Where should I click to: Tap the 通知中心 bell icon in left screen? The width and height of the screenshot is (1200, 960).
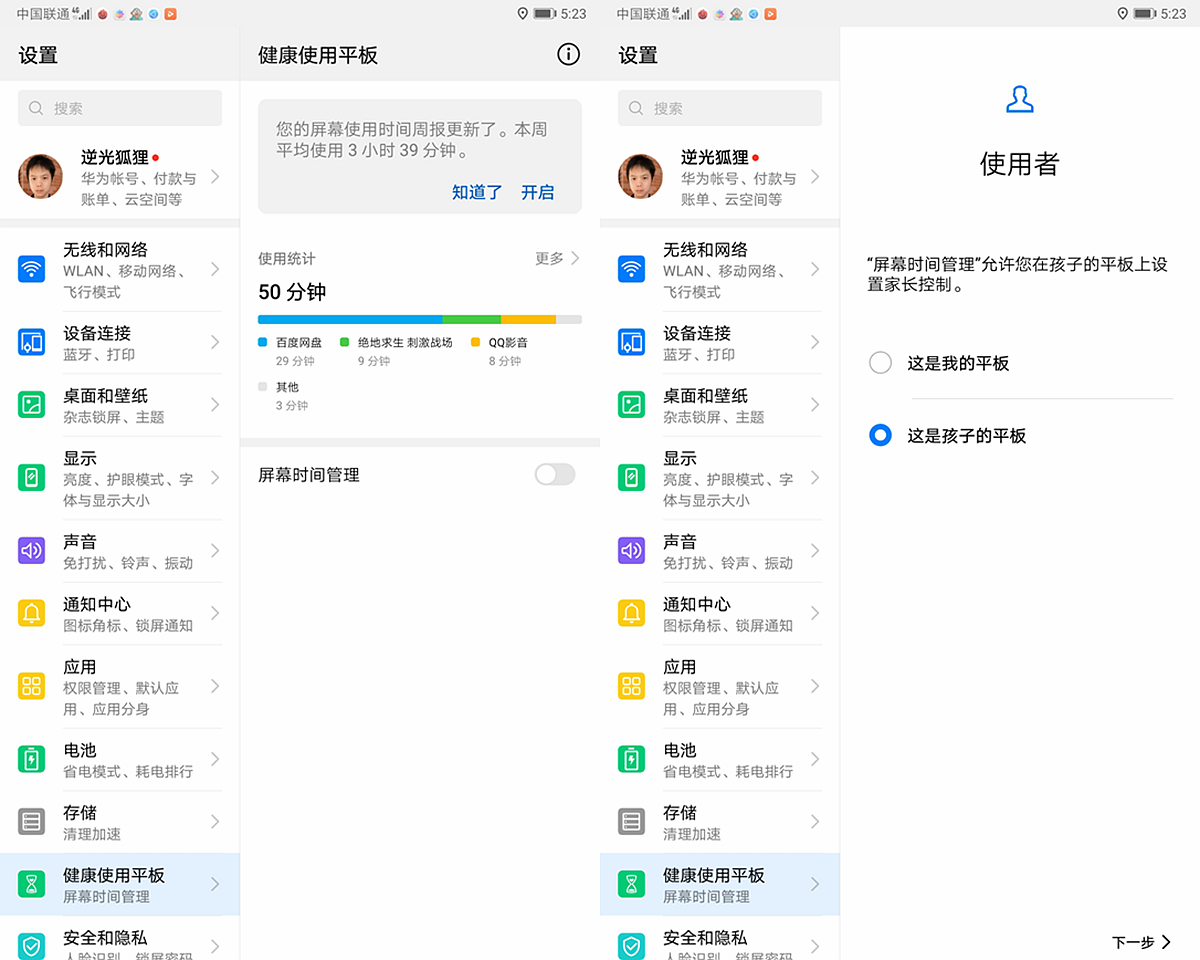click(x=31, y=613)
